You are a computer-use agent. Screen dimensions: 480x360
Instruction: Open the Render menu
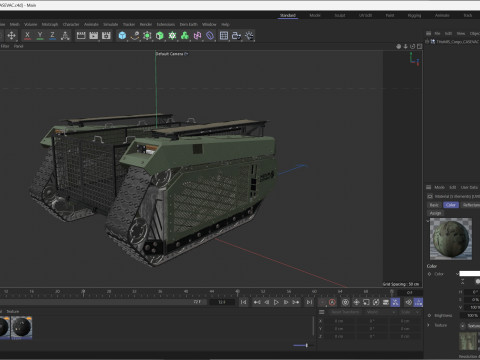[x=146, y=24]
